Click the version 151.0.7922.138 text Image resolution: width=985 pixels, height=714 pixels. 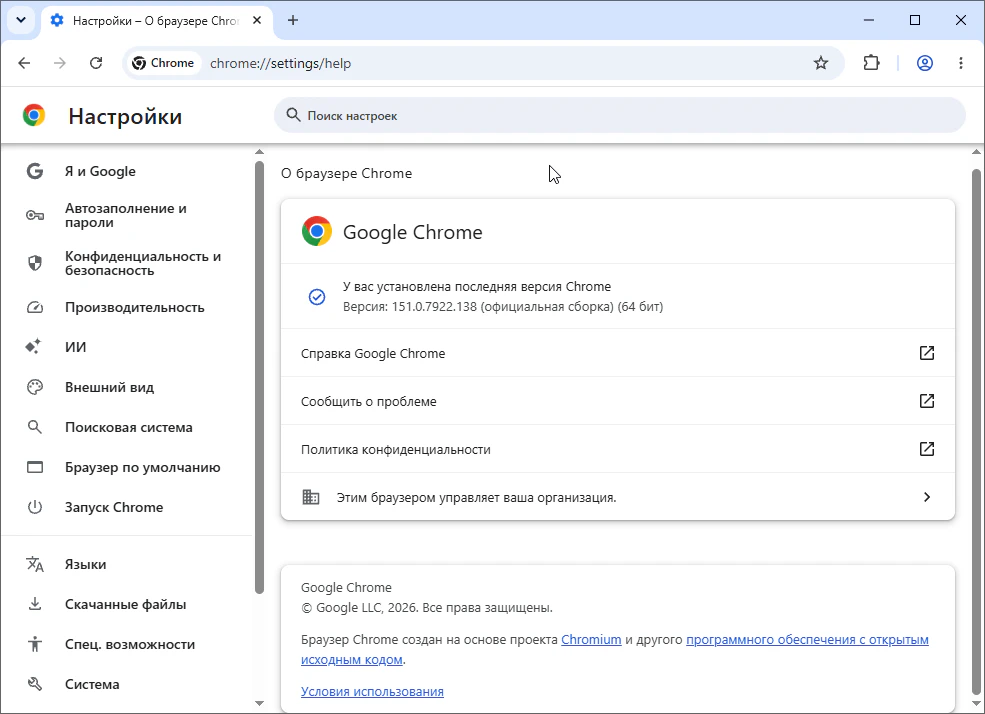tap(503, 306)
